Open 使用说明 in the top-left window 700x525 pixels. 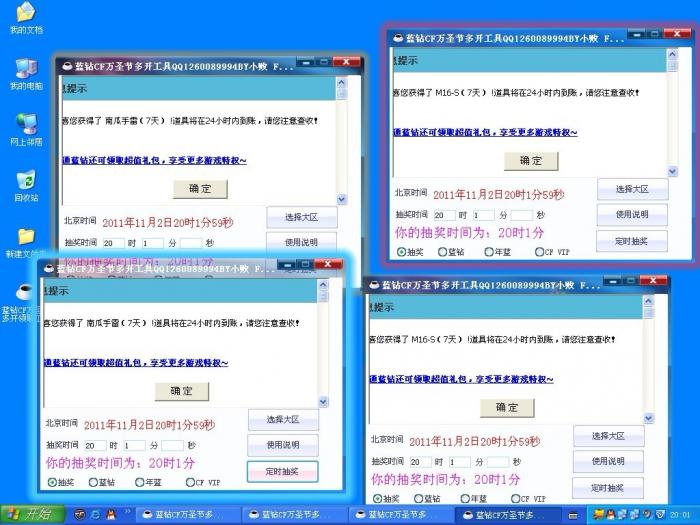(302, 242)
